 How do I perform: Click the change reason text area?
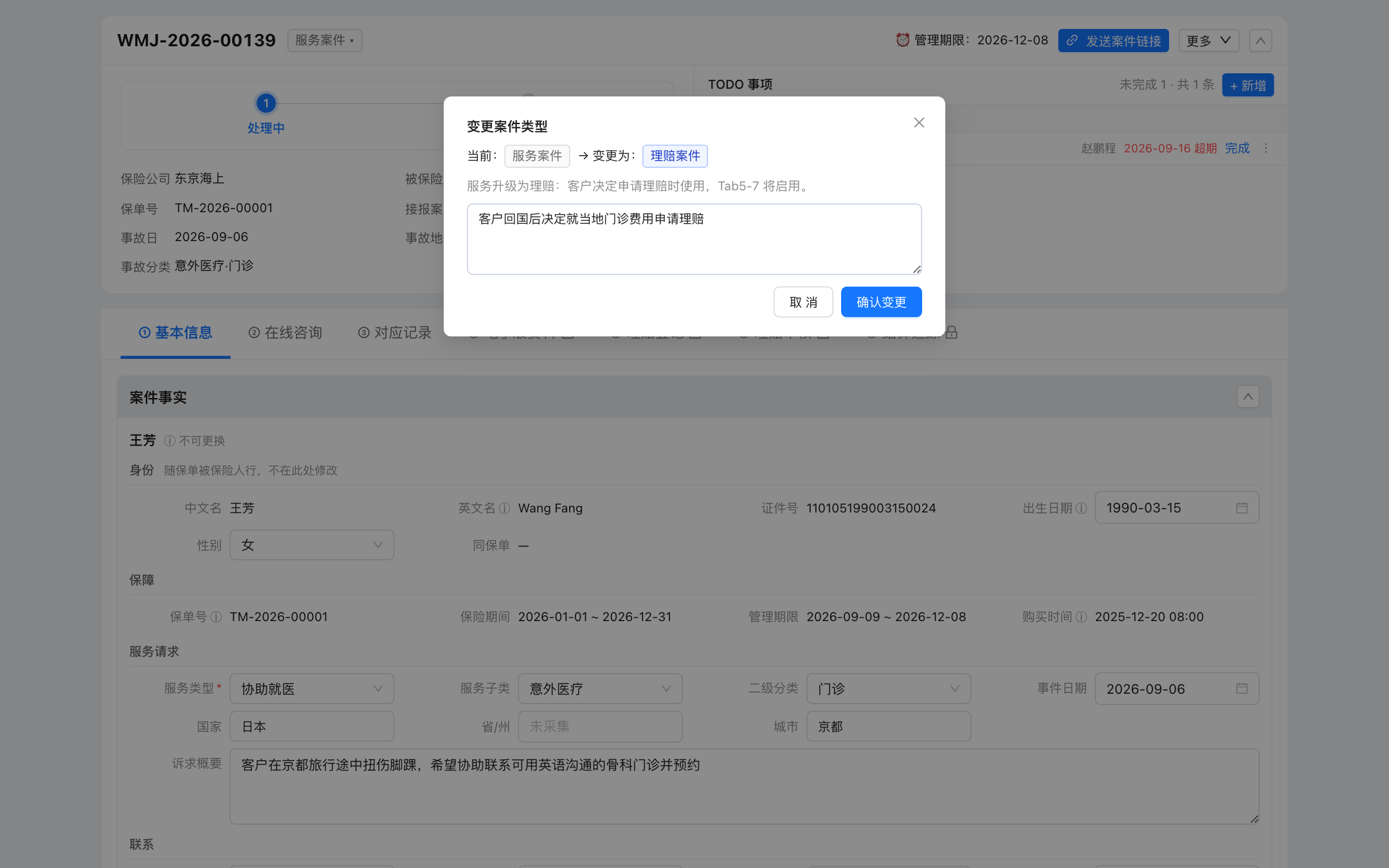pyautogui.click(x=694, y=239)
